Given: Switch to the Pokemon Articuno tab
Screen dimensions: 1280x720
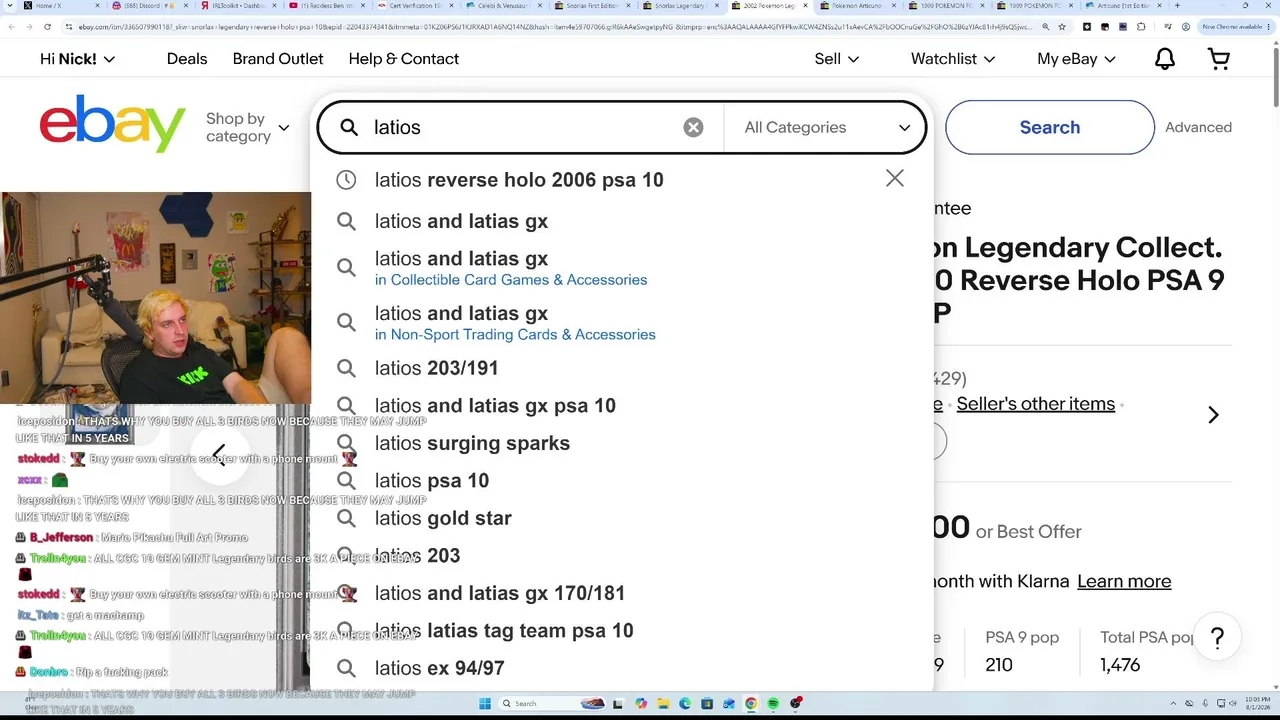Looking at the screenshot, I should pos(856,6).
